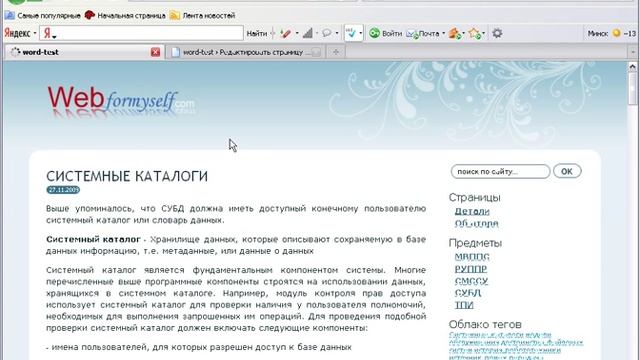Screen dimensions: 640x360
Task: Open the Лента новостей feed bookmark
Action: coord(202,16)
